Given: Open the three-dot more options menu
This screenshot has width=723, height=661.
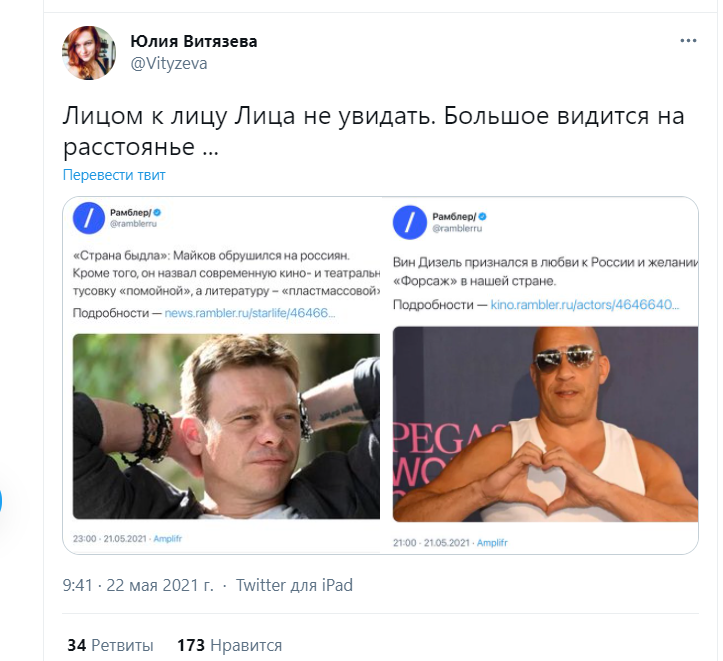Looking at the screenshot, I should (688, 41).
